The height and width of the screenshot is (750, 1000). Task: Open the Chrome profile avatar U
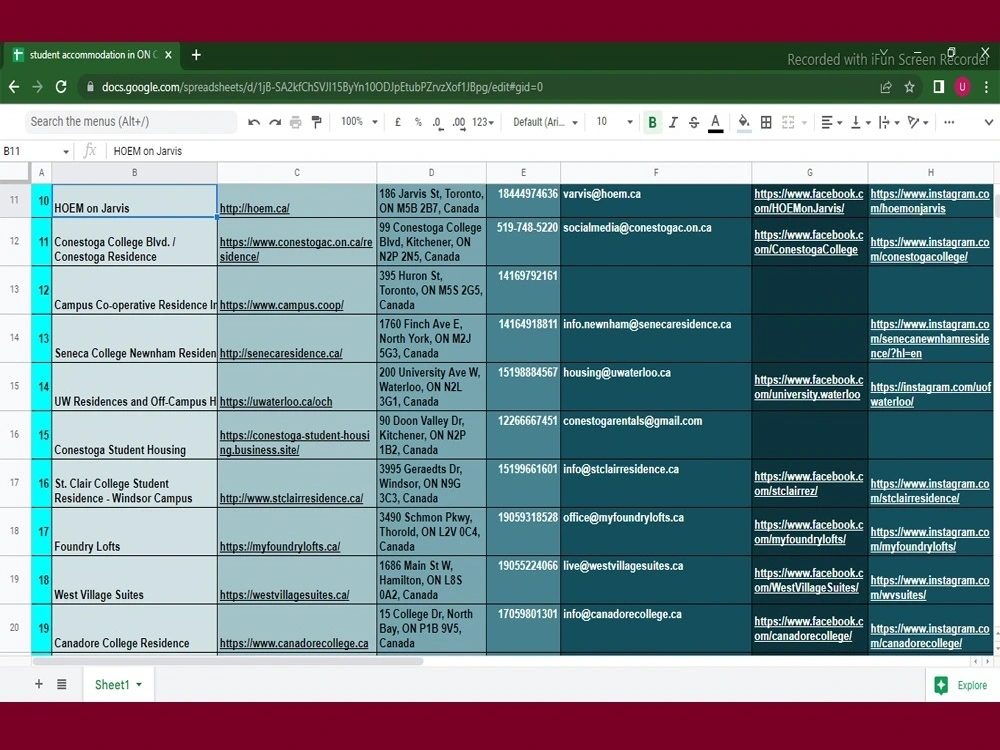(x=962, y=87)
